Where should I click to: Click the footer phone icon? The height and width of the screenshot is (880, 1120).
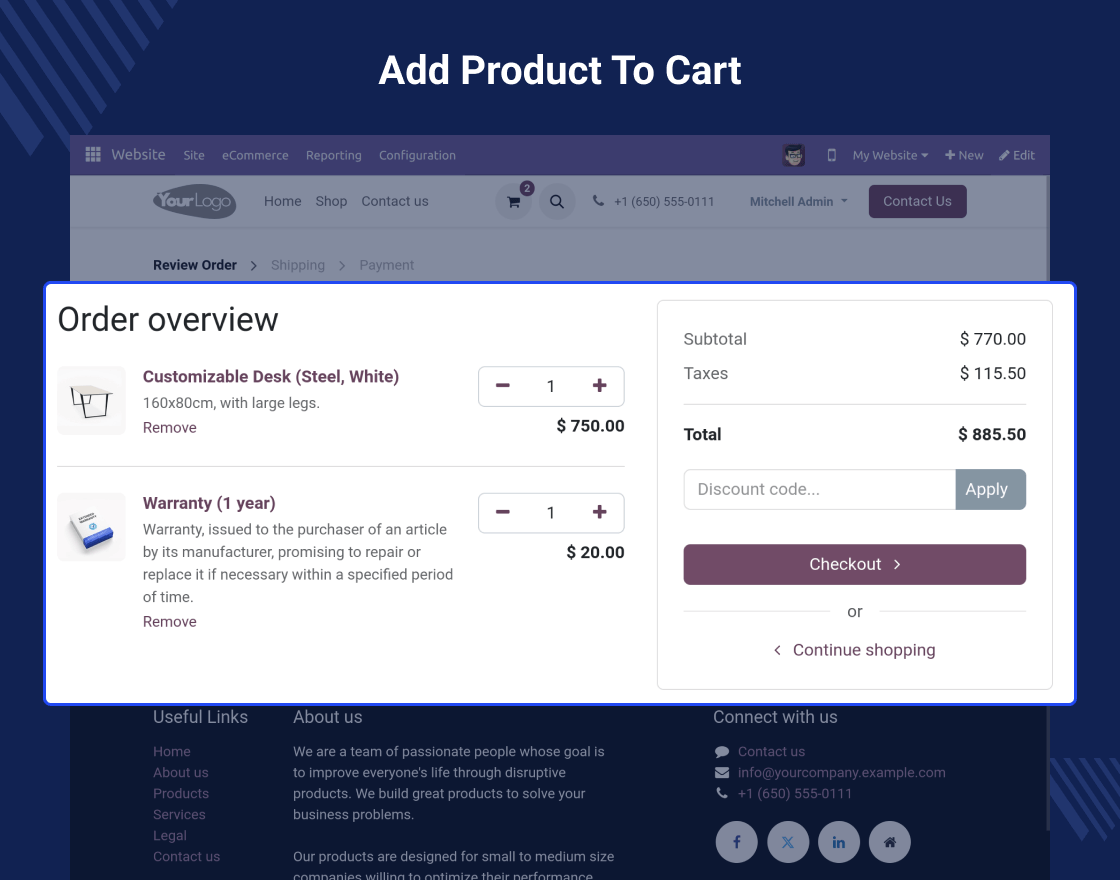pos(722,794)
